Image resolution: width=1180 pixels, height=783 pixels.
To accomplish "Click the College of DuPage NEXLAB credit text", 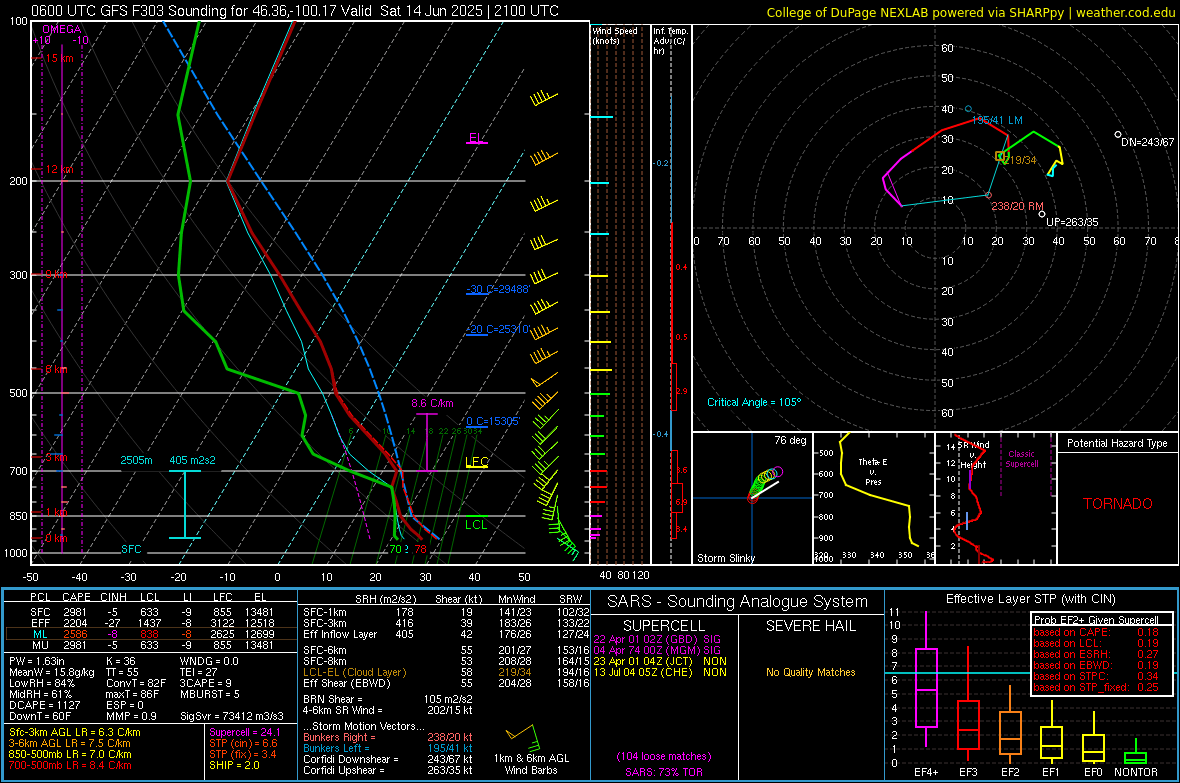I will [970, 12].
